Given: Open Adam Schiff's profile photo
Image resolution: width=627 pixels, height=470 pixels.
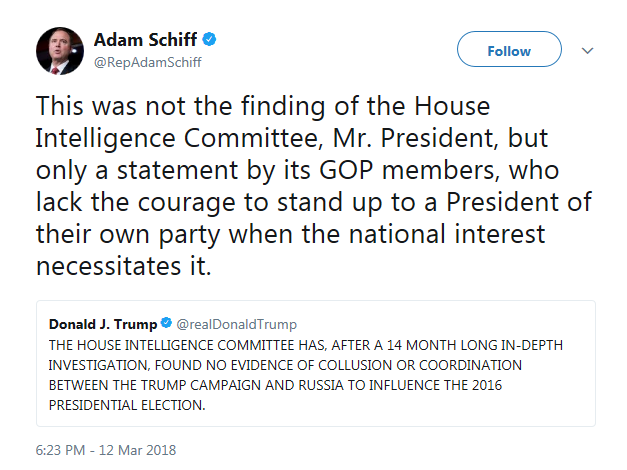Looking at the screenshot, I should 60,51.
